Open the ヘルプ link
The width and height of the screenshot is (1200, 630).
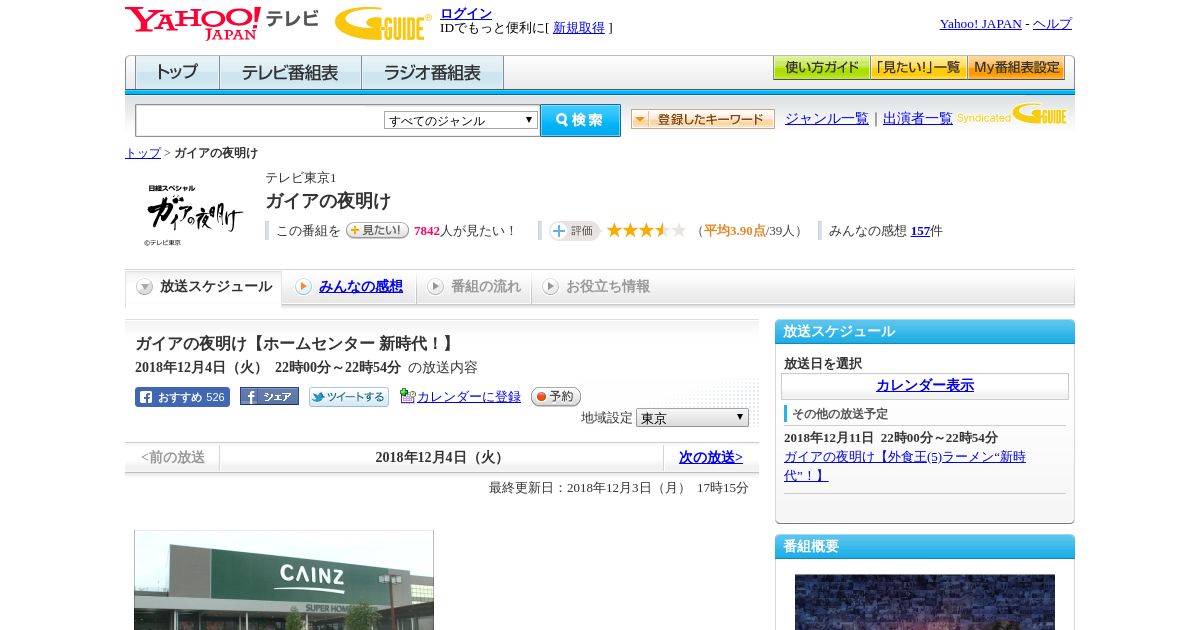click(x=1052, y=24)
